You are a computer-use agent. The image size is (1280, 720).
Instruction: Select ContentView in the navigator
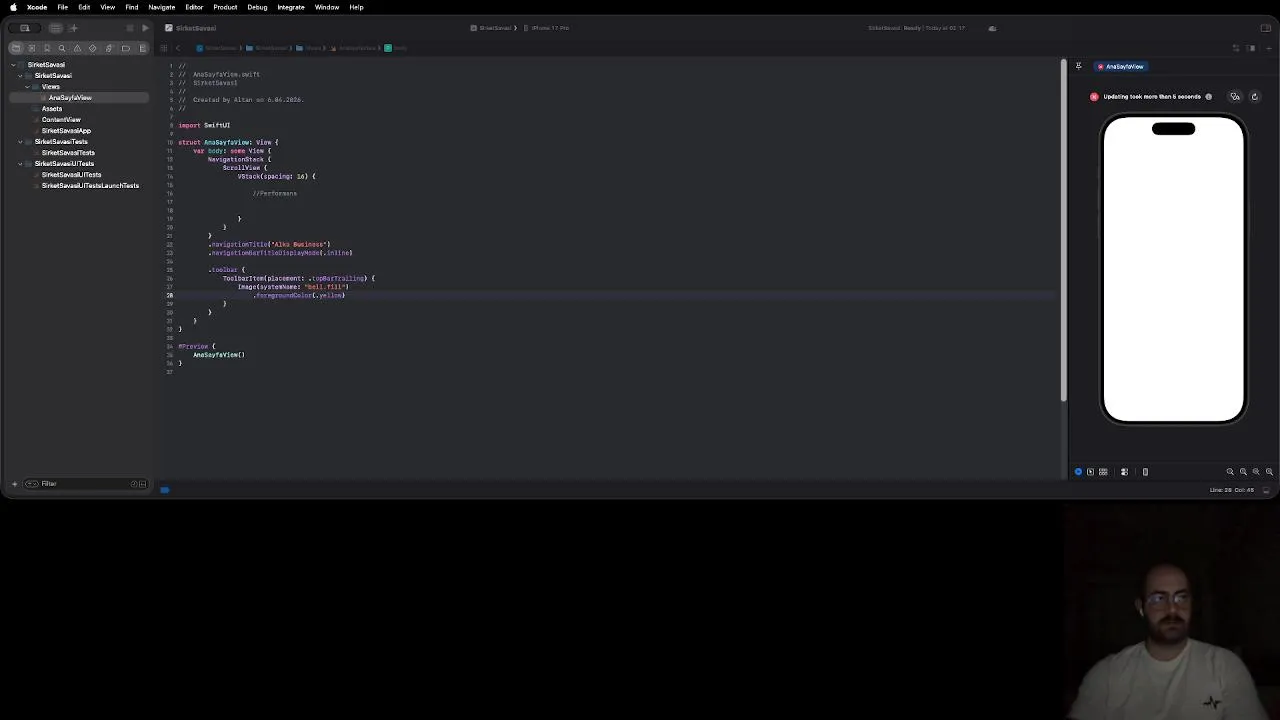pos(61,120)
